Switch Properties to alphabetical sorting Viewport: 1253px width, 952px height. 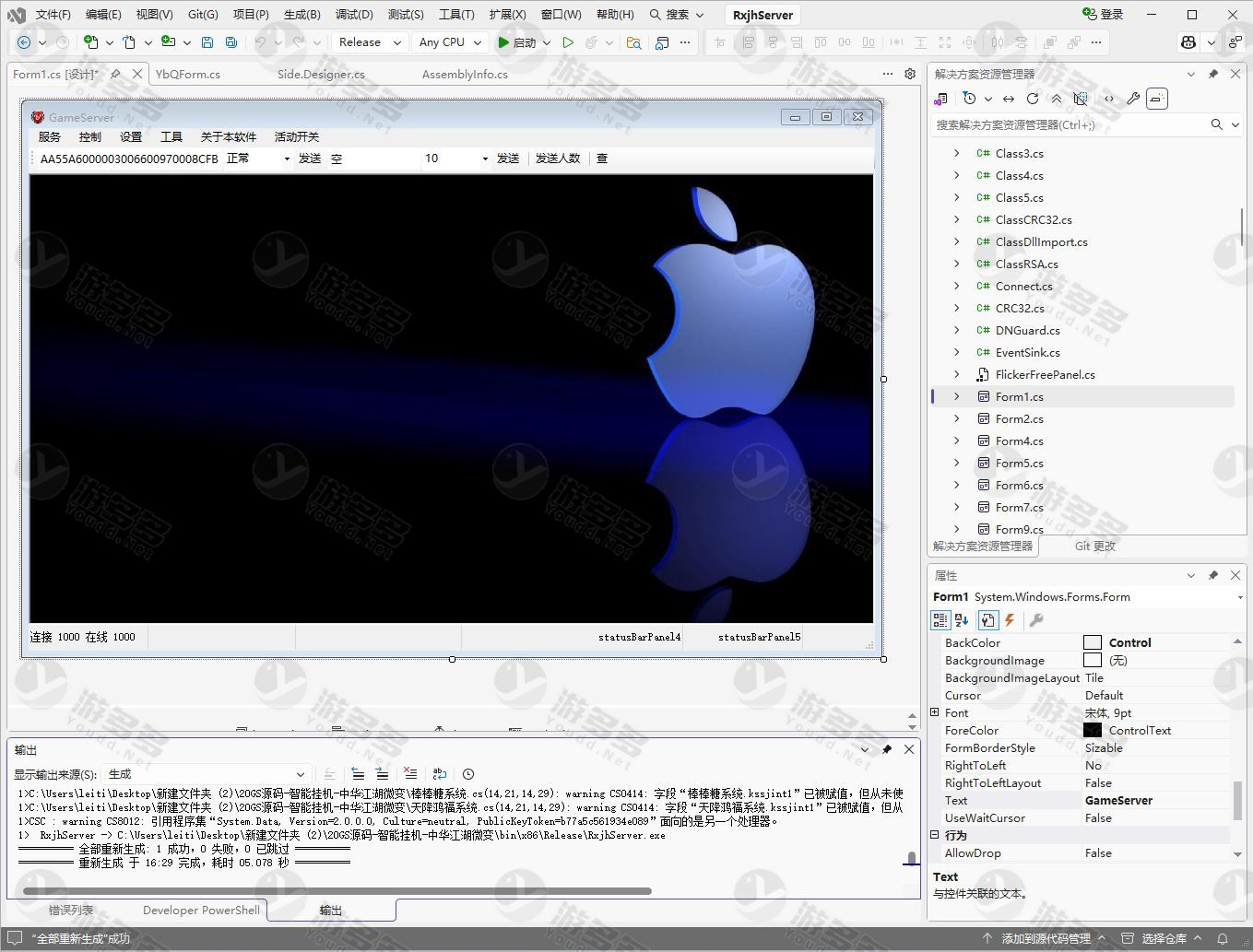[962, 620]
